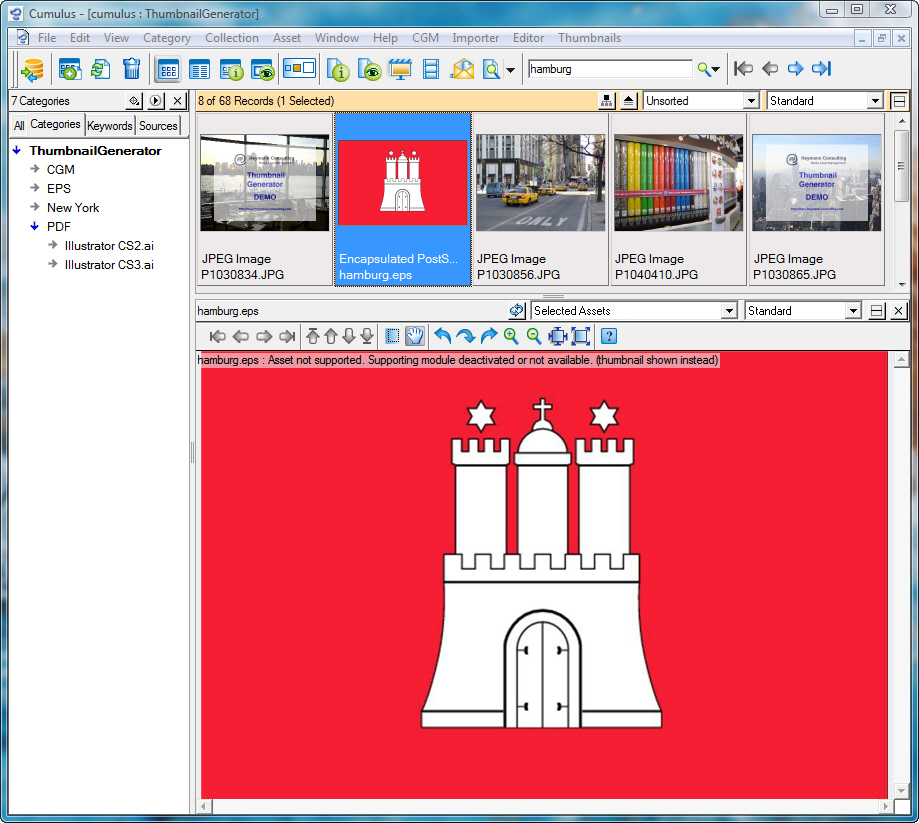
Task: Open the CGM menu
Action: tap(425, 38)
